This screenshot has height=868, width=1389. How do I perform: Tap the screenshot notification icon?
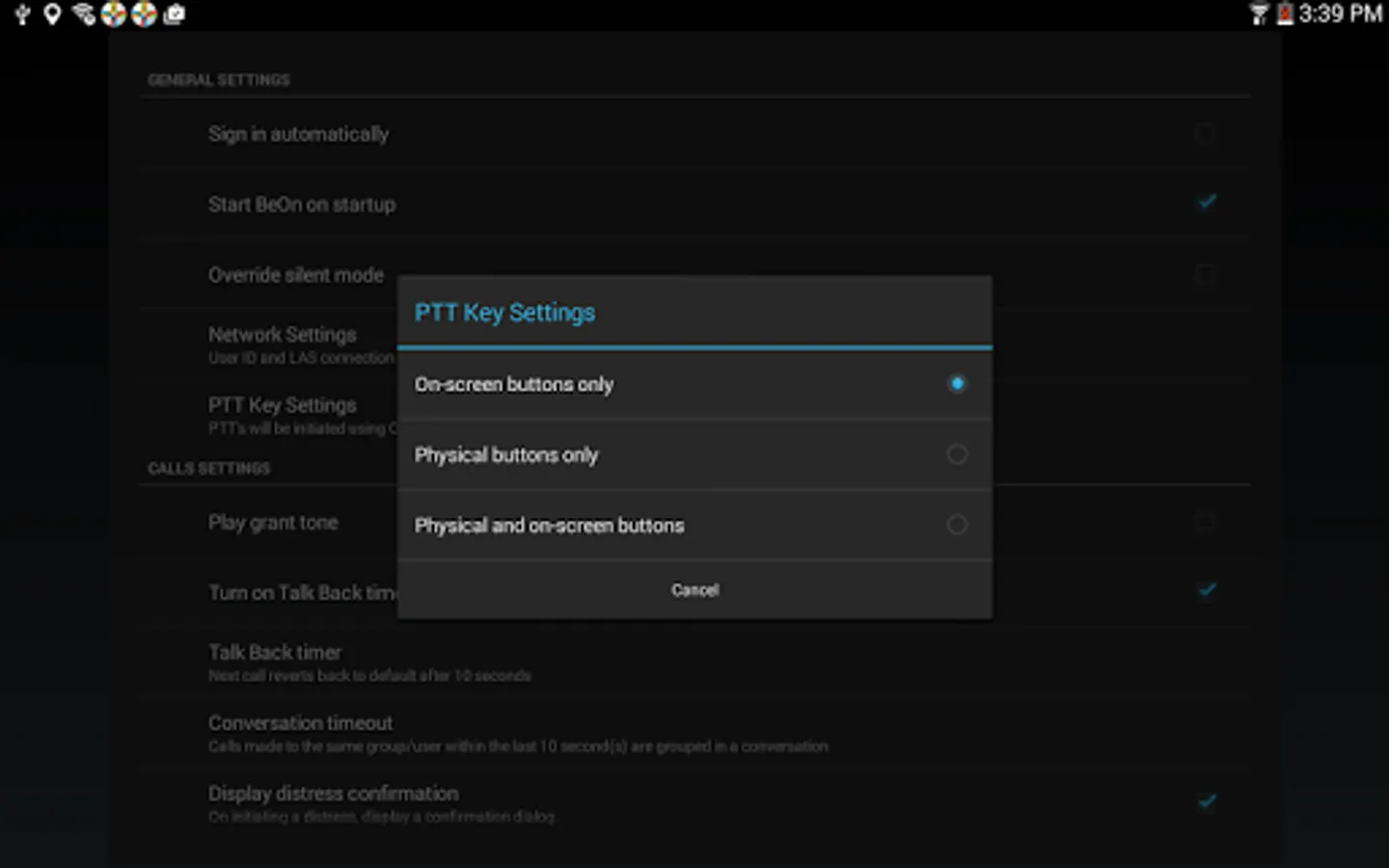pos(175,14)
